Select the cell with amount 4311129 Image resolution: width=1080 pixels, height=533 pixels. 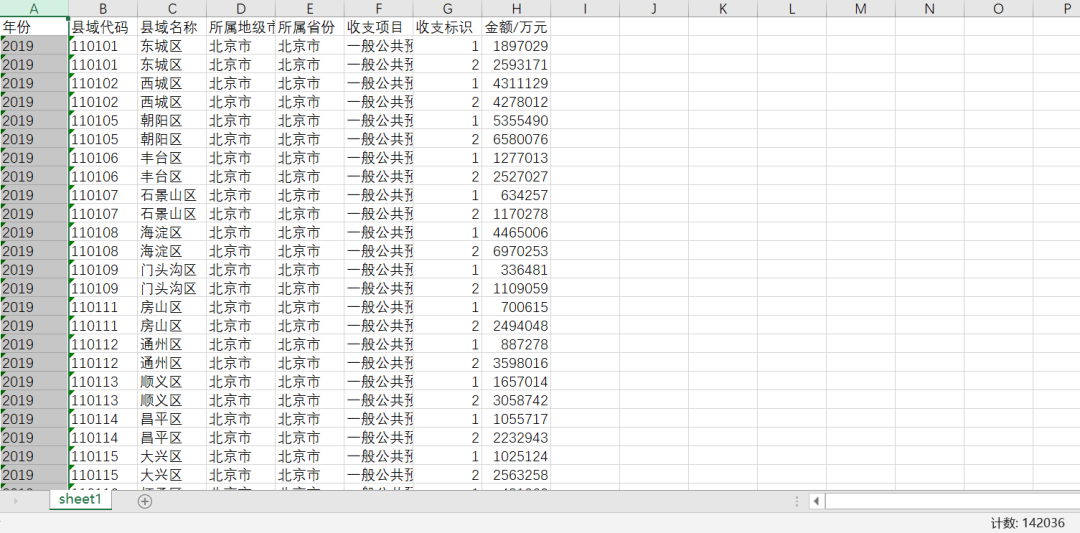[517, 83]
